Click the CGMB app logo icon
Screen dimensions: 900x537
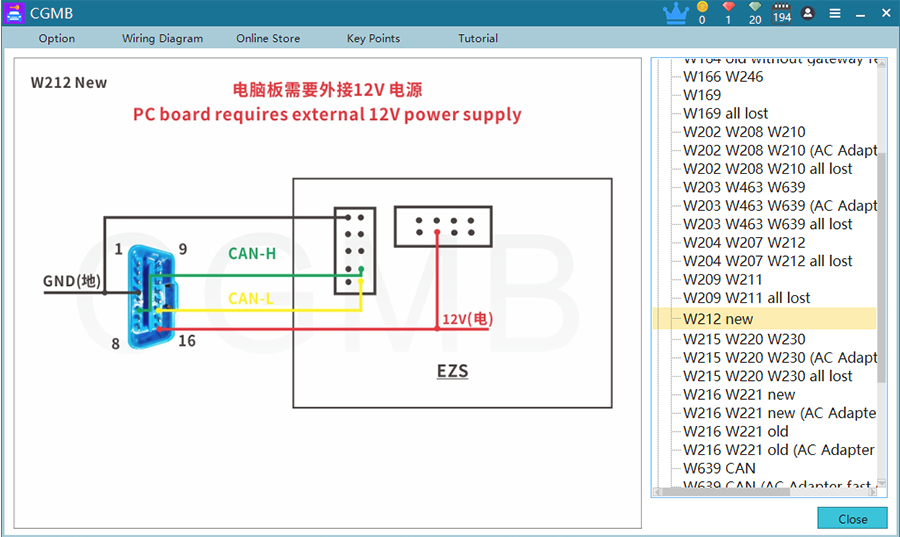[14, 13]
